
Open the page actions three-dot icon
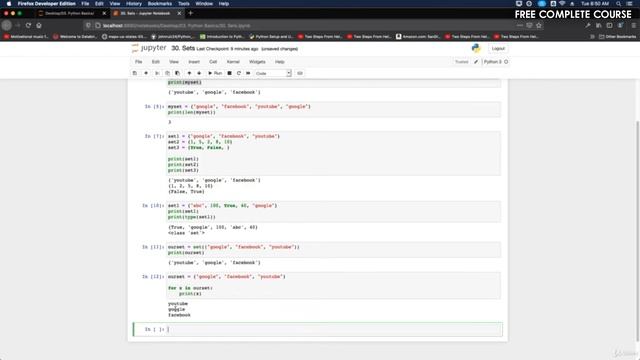[519, 25]
